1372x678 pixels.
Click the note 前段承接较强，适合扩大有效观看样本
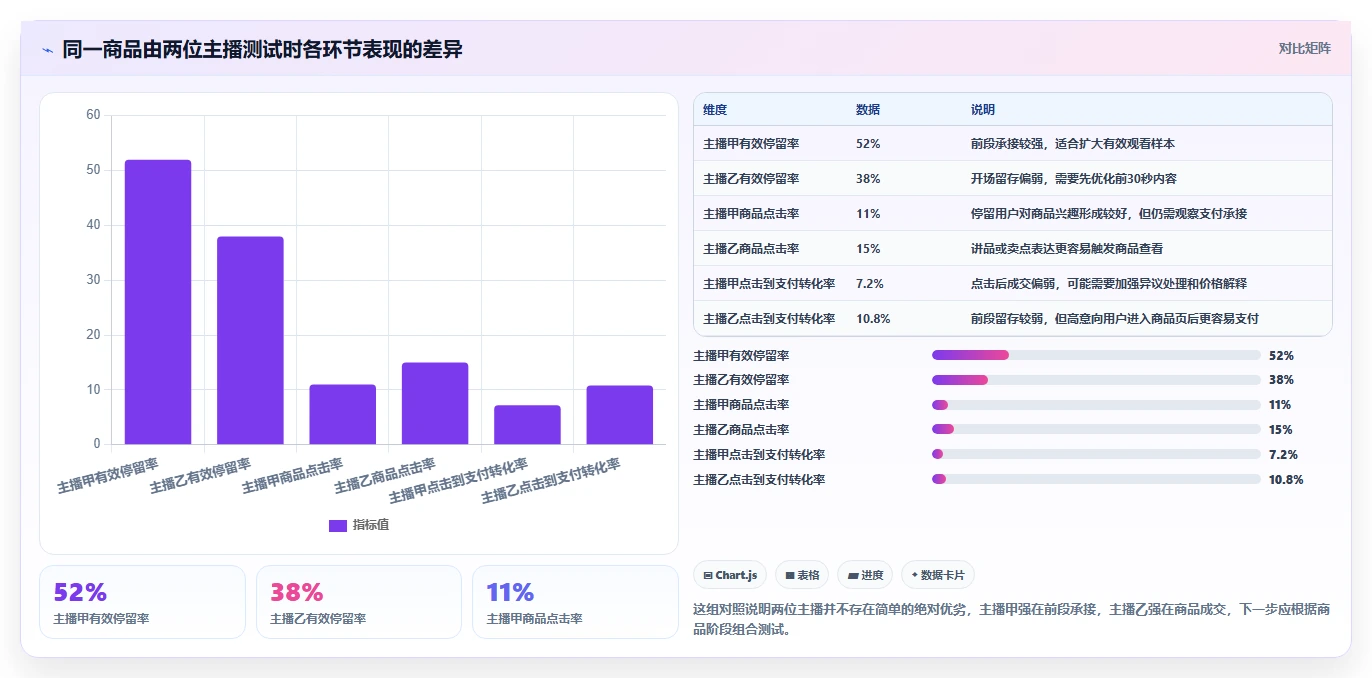pyautogui.click(x=1073, y=144)
